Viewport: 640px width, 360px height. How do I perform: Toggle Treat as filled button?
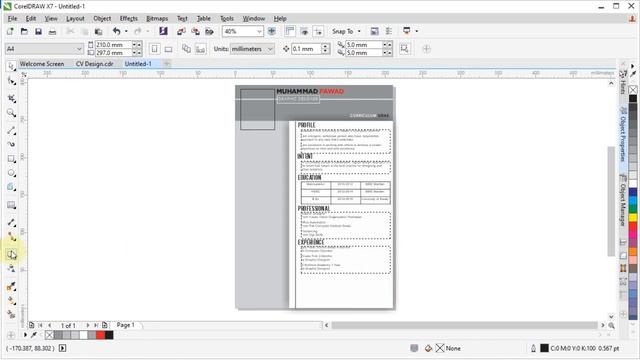click(x=404, y=49)
